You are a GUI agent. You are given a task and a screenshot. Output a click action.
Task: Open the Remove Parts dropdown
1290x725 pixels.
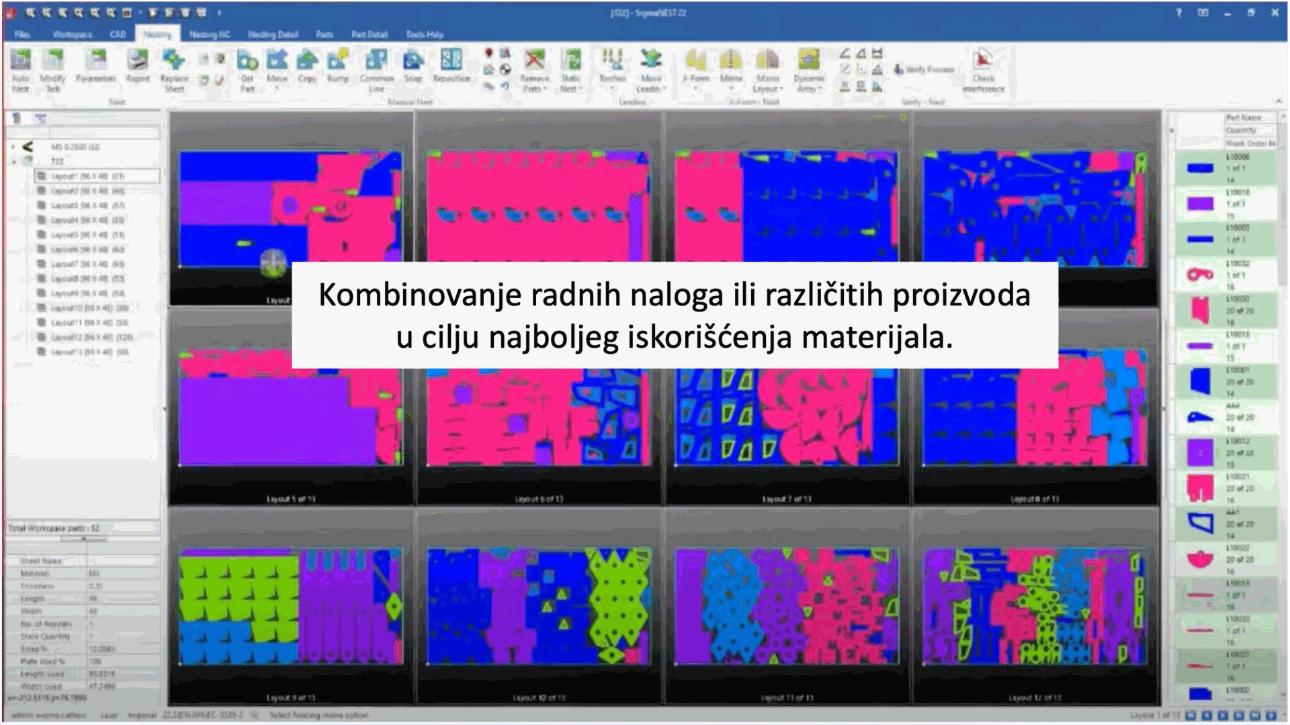(536, 83)
